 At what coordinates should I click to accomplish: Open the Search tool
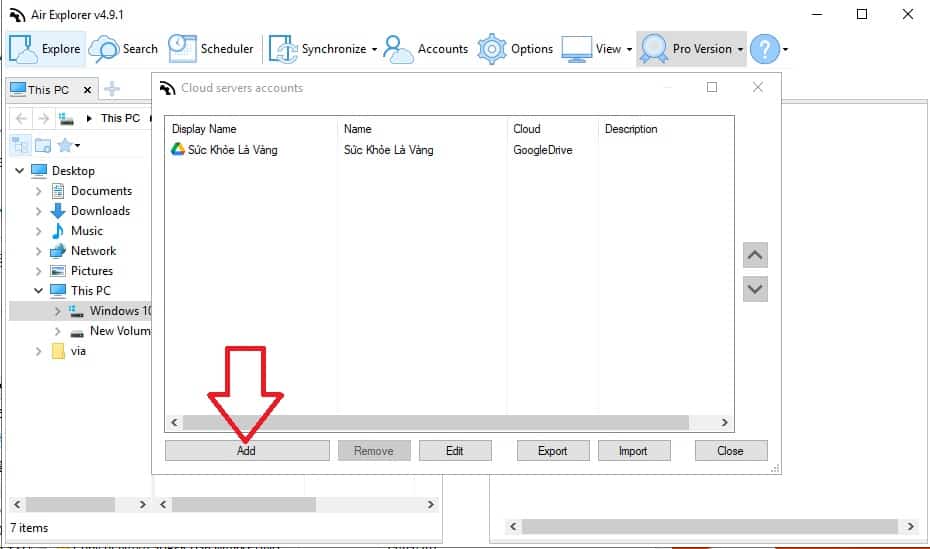pos(123,49)
